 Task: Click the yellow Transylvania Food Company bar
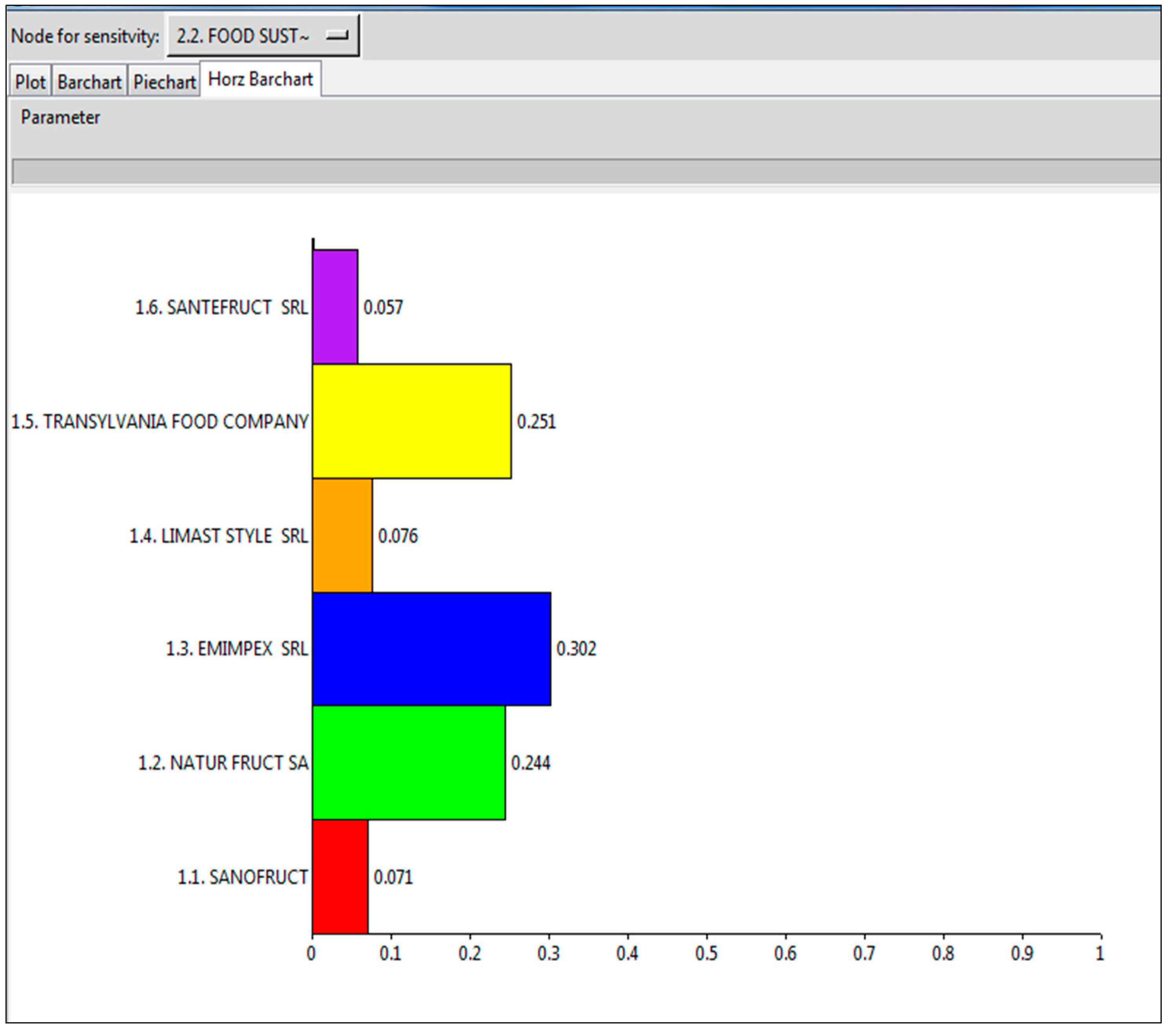[x=411, y=421]
